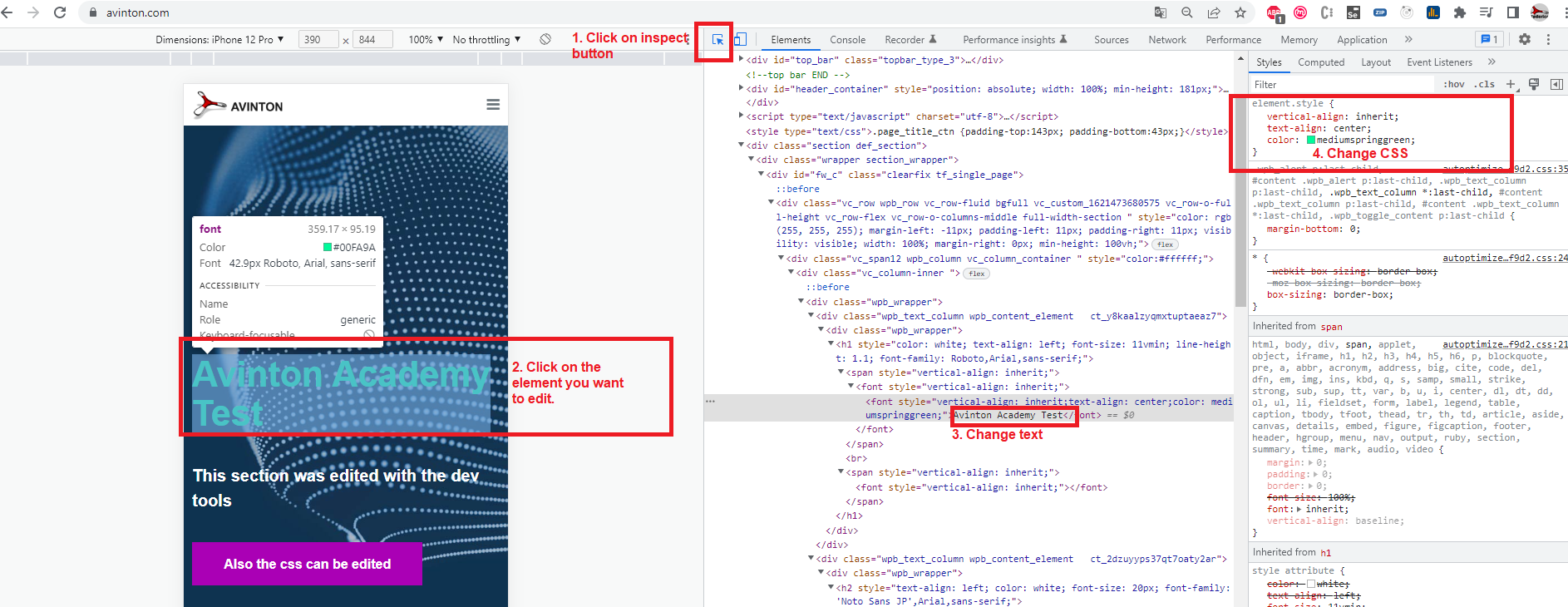Toggle the :hov element state panel
Screen dimensions: 1568x607
tap(1454, 85)
